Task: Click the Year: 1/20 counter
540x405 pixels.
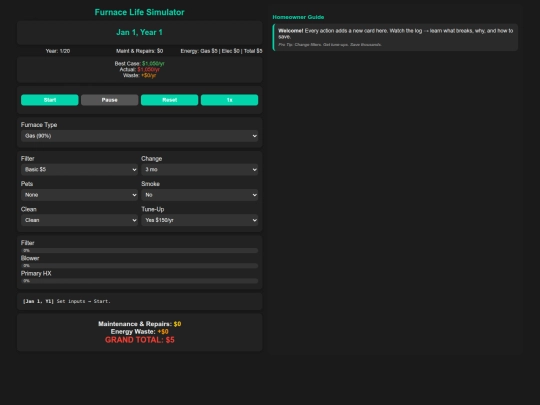Action: tap(58, 51)
